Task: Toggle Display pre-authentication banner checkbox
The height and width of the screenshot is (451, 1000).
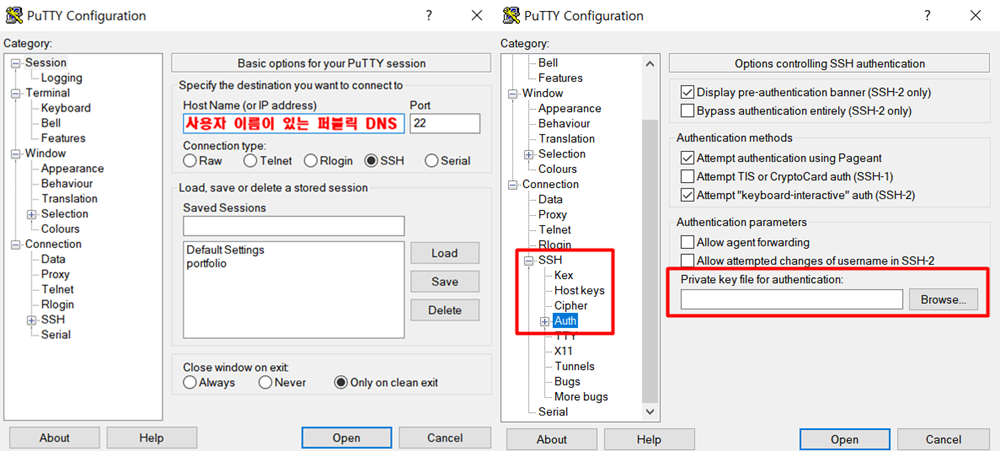Action: point(688,92)
